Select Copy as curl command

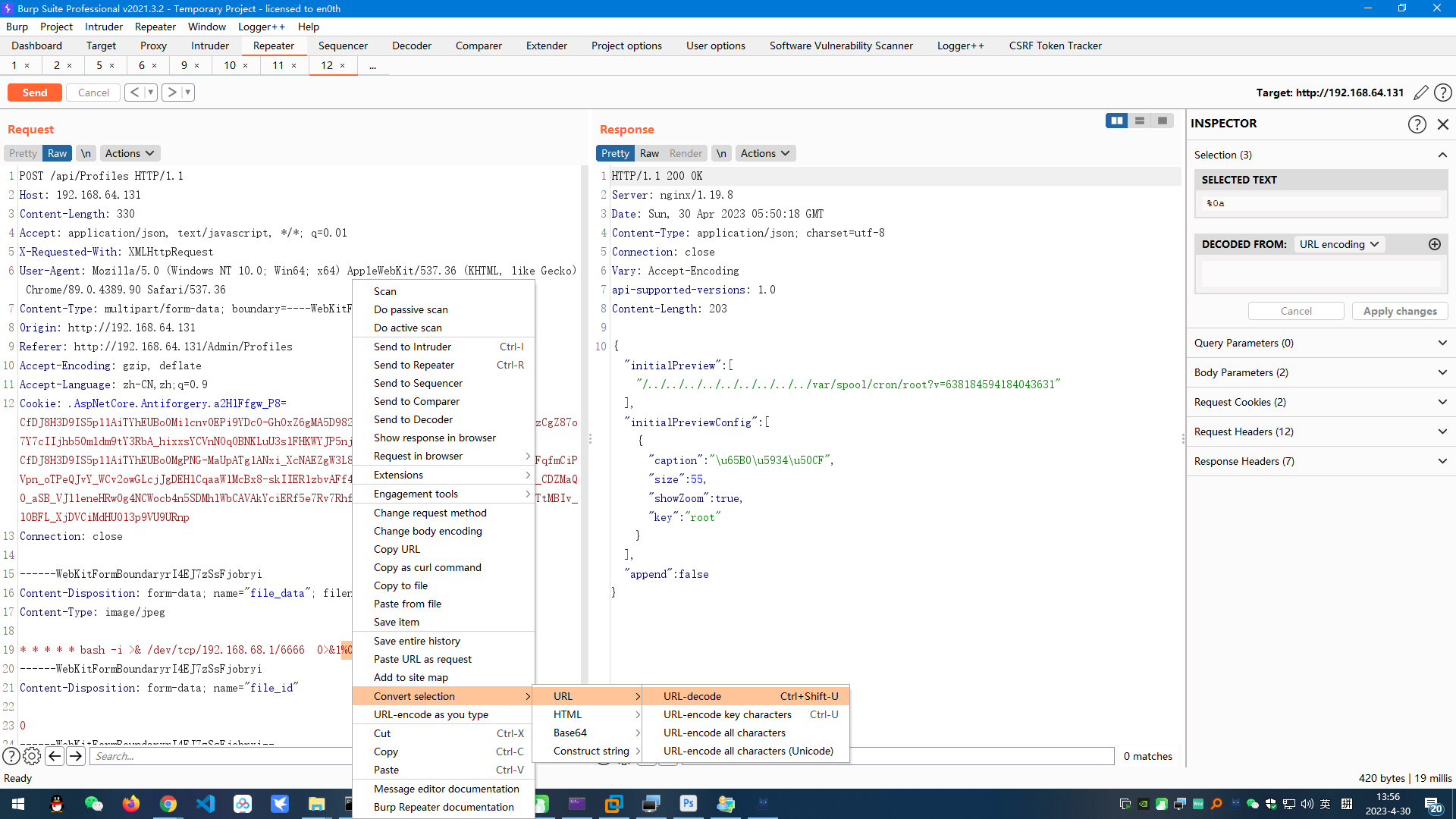(444, 567)
